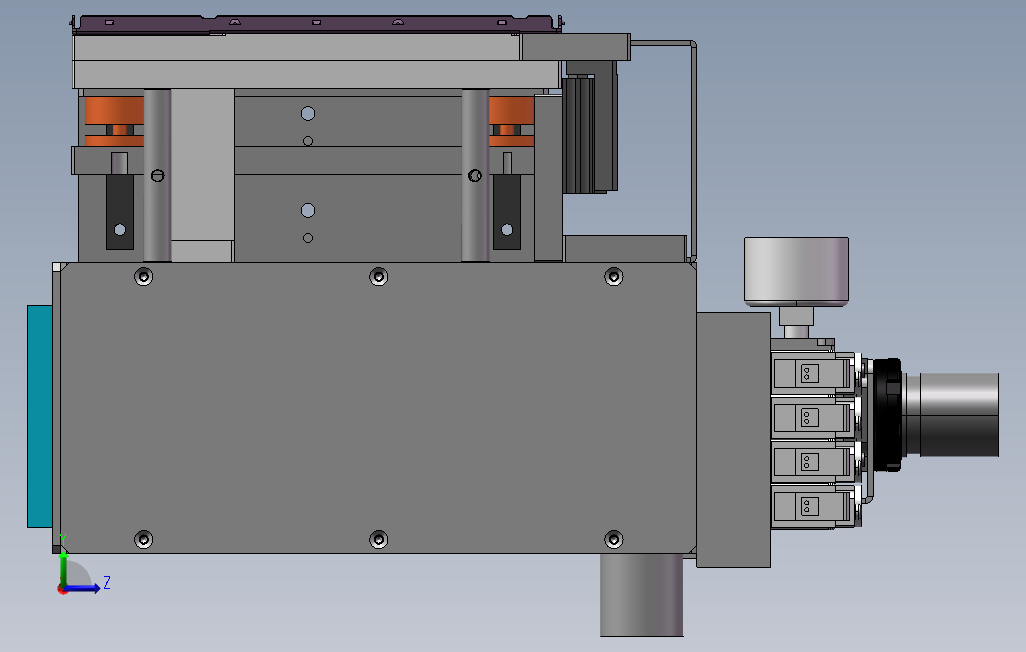
Task: Pick the bottom-right screw on the main housing
Action: (x=613, y=539)
